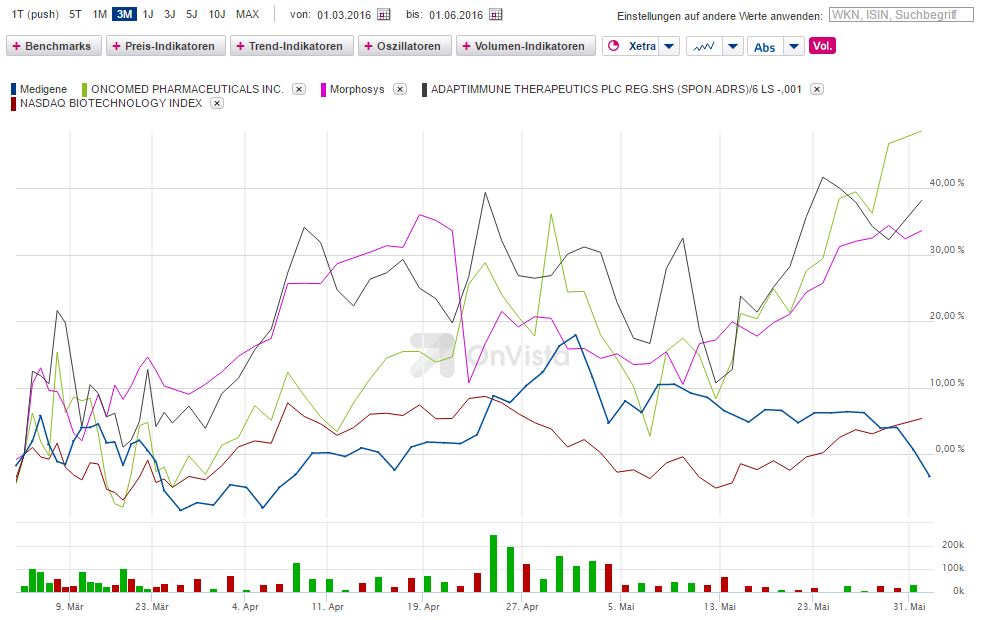
Task: Click the start date 01.03.2016
Action: click(344, 15)
